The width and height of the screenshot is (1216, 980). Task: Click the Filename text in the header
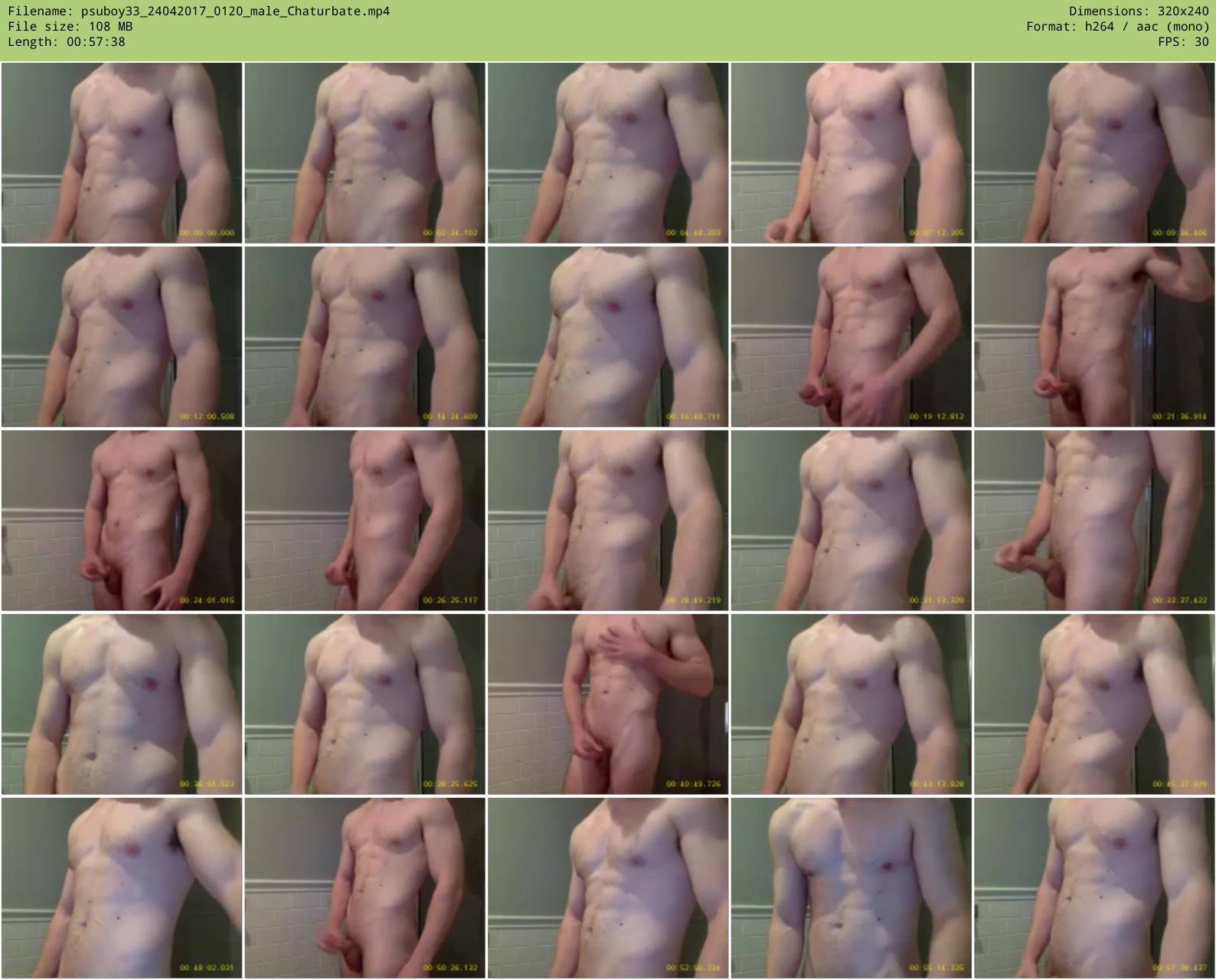pos(198,11)
